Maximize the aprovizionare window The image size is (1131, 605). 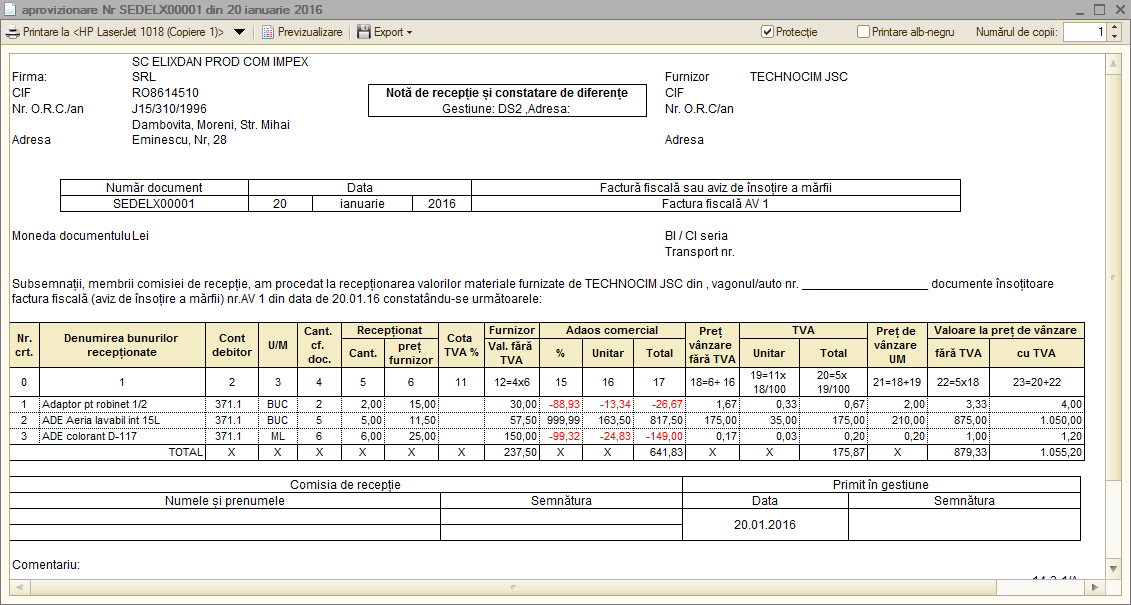pos(1099,9)
